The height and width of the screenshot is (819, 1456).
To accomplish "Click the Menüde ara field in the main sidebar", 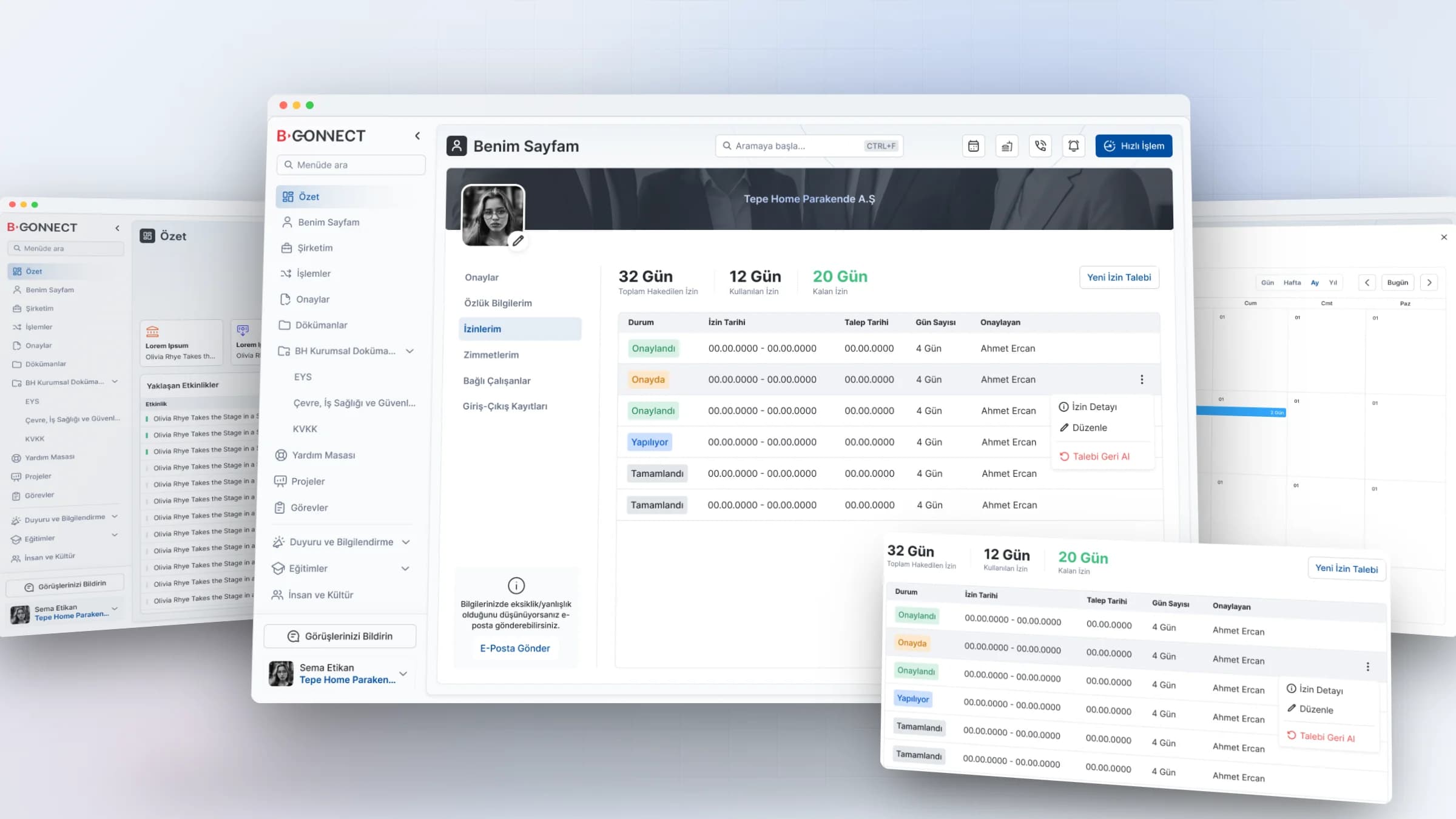I will tap(351, 164).
